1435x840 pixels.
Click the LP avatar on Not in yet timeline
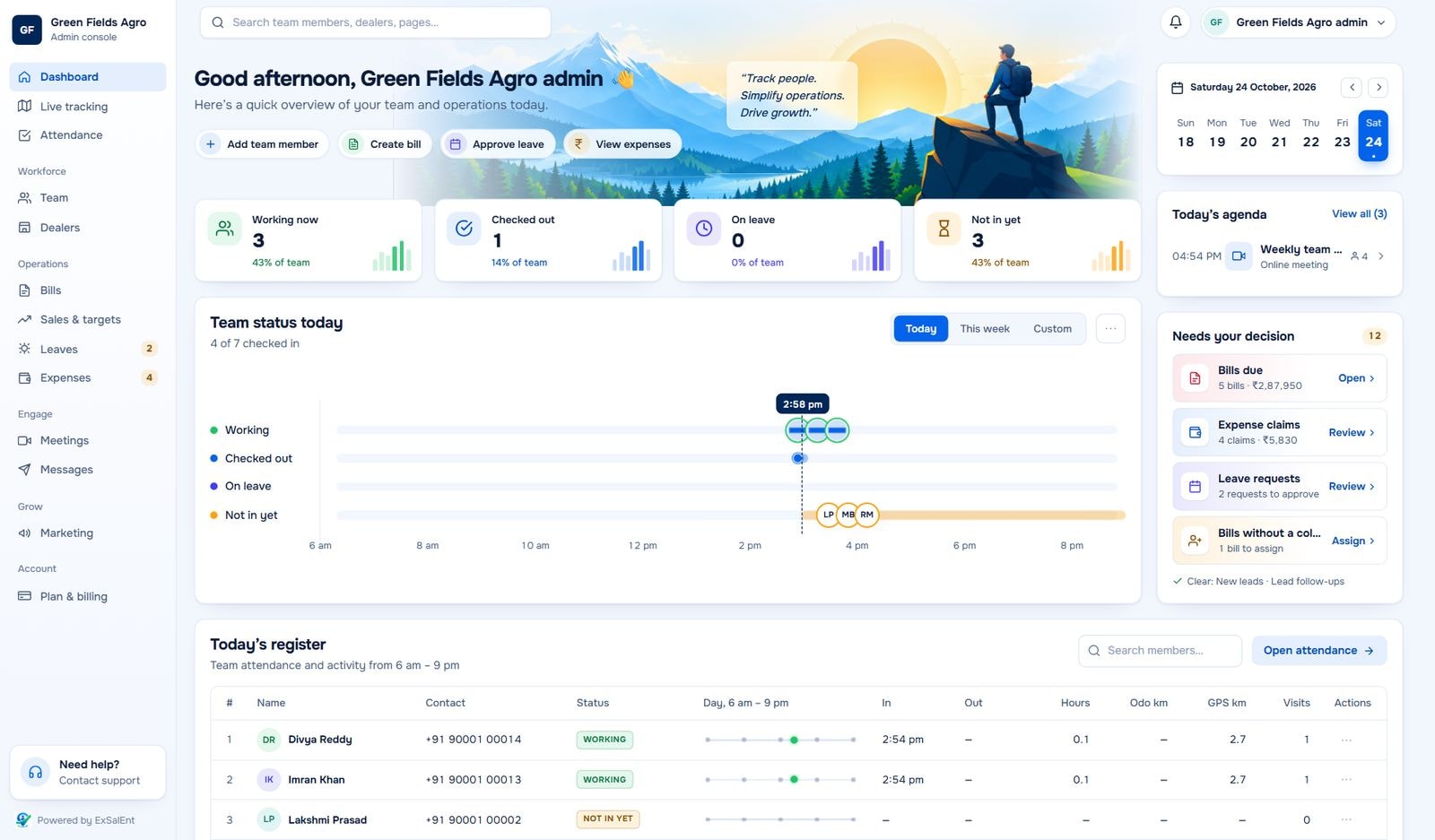[x=829, y=515]
